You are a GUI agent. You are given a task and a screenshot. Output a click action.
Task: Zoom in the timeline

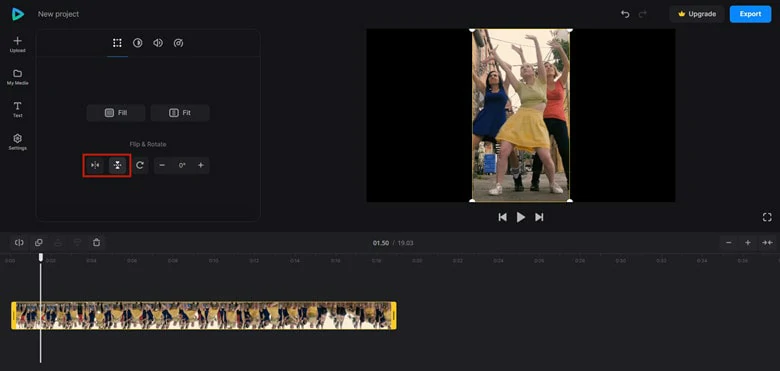pos(748,243)
